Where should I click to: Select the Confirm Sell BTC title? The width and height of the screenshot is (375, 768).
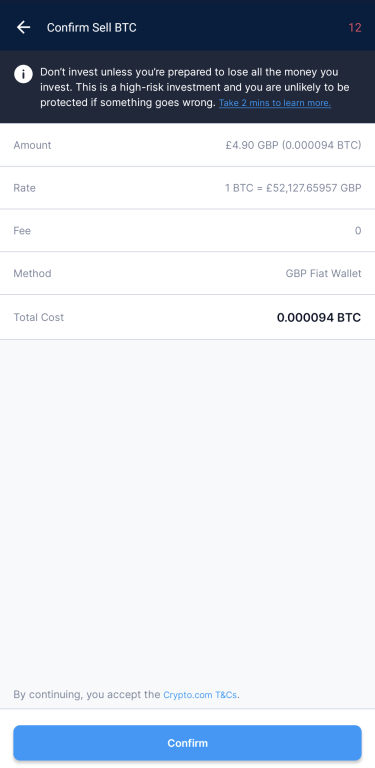pos(92,28)
